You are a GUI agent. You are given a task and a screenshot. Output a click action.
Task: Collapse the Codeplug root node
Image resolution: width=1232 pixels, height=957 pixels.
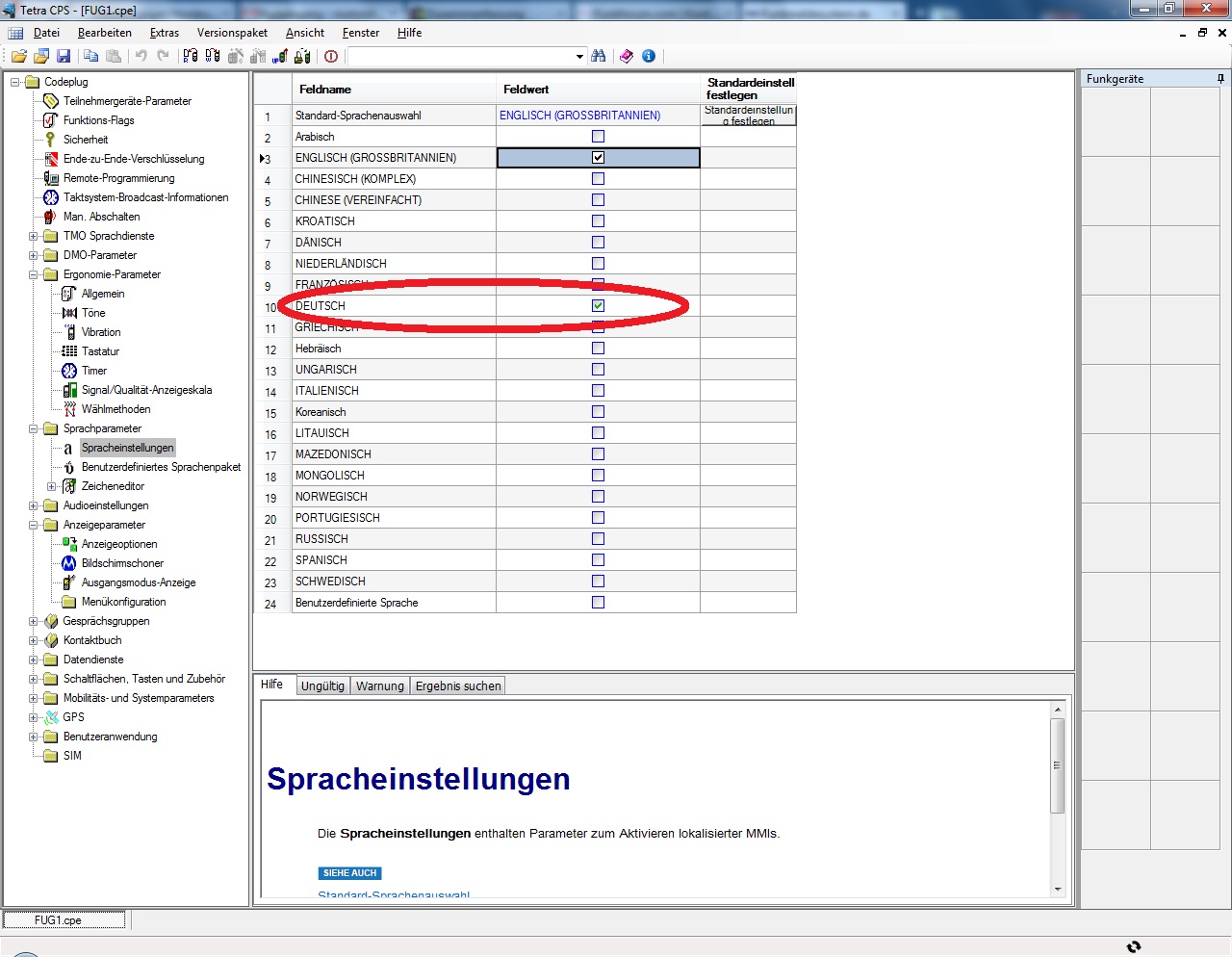pyautogui.click(x=15, y=82)
